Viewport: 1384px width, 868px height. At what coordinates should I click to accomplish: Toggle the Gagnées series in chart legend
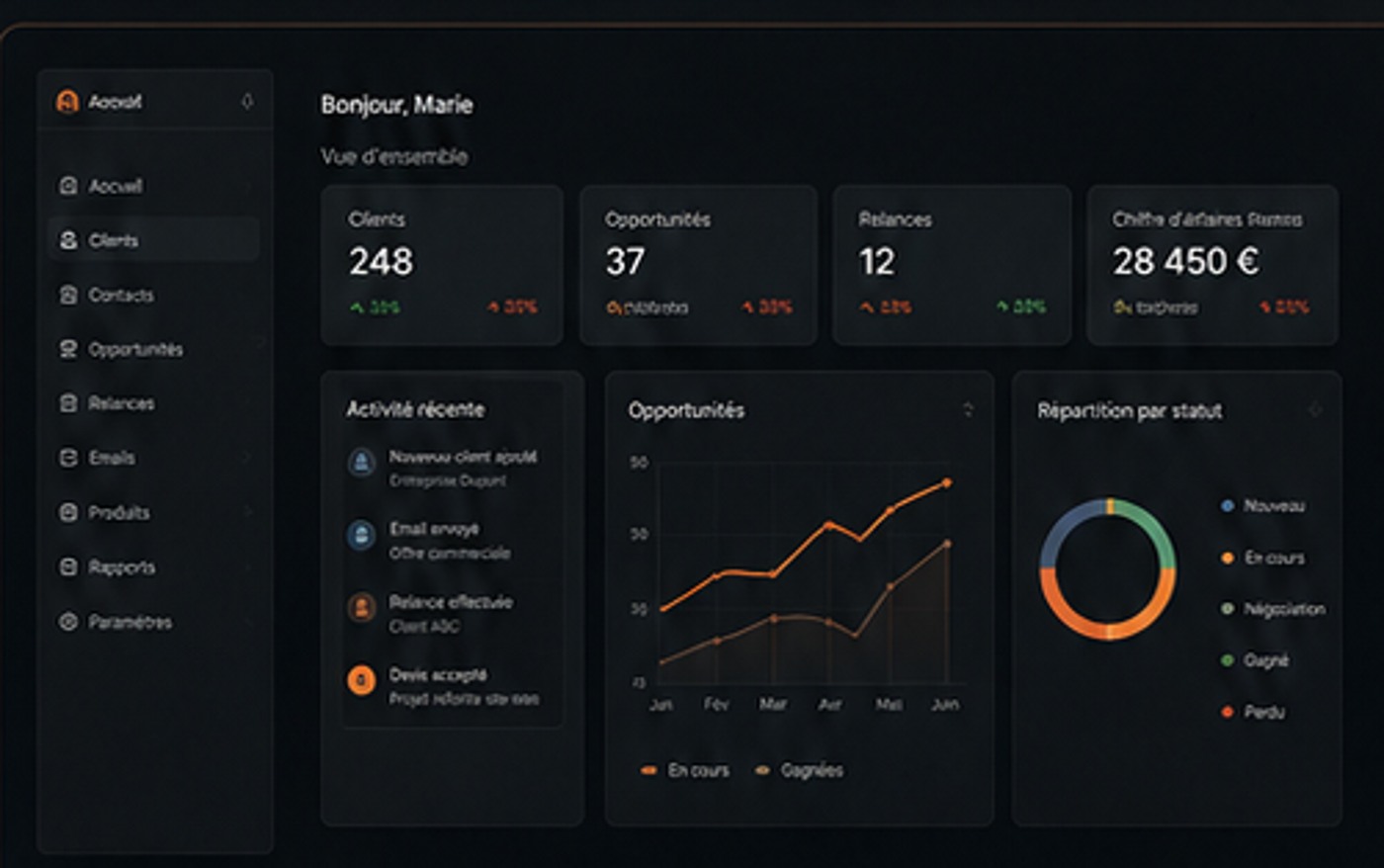point(800,770)
